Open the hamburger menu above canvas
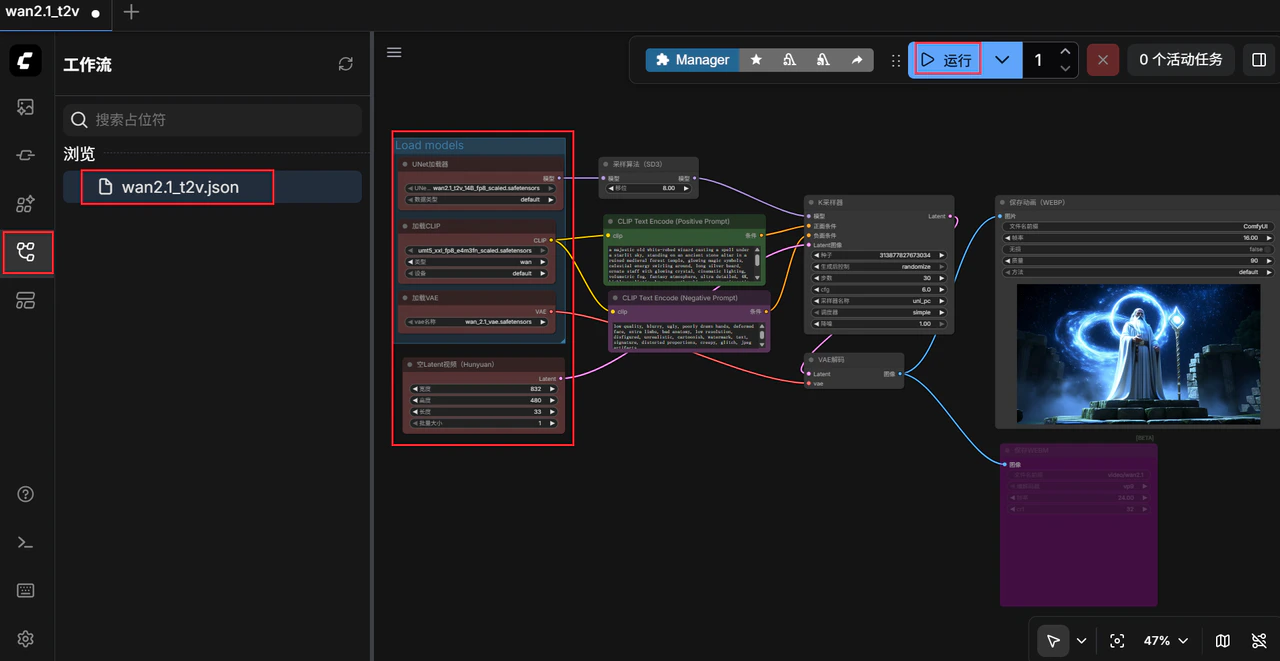The height and width of the screenshot is (661, 1280). coord(394,52)
